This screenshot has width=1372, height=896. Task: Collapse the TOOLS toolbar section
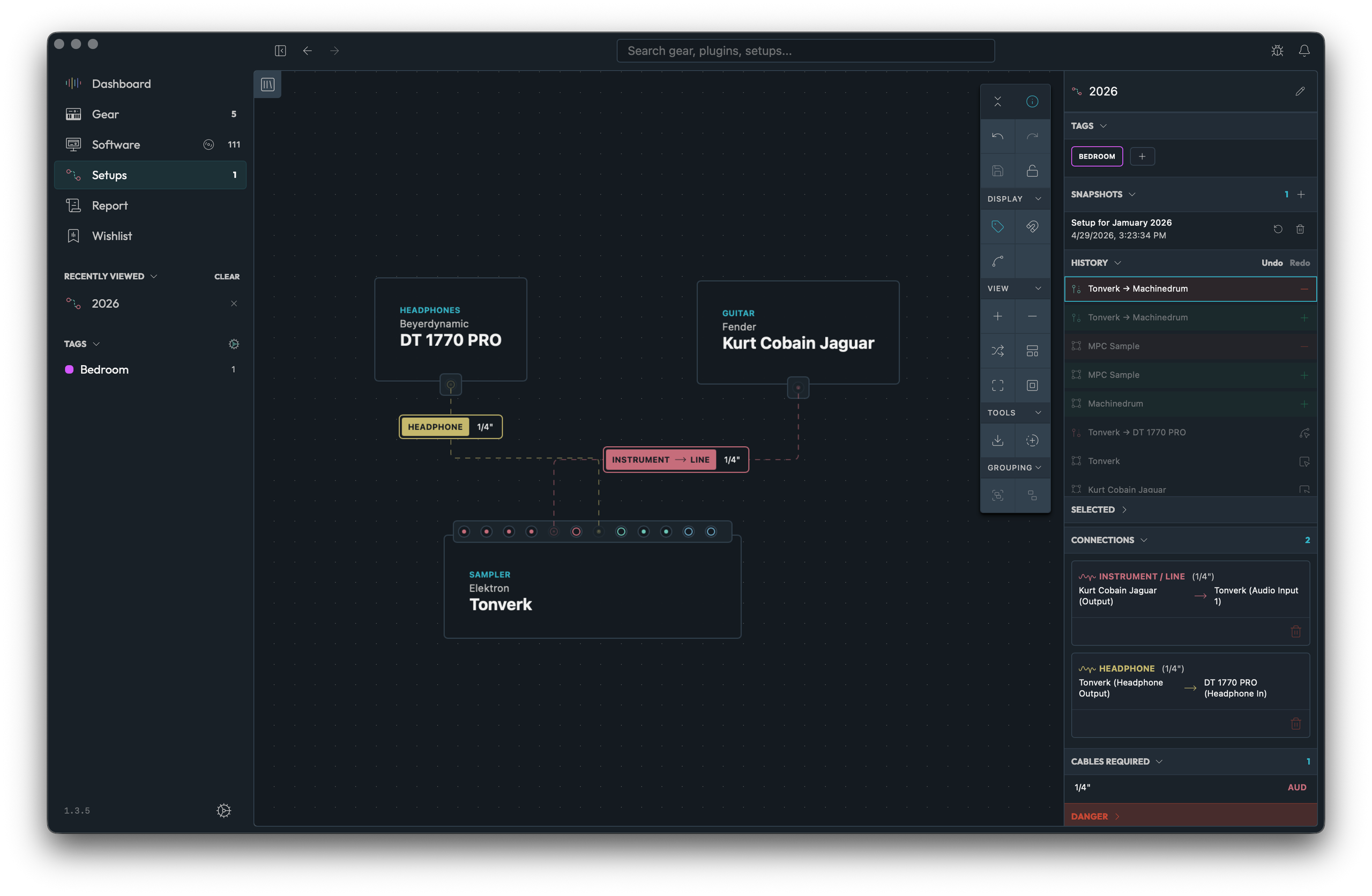pos(1015,413)
